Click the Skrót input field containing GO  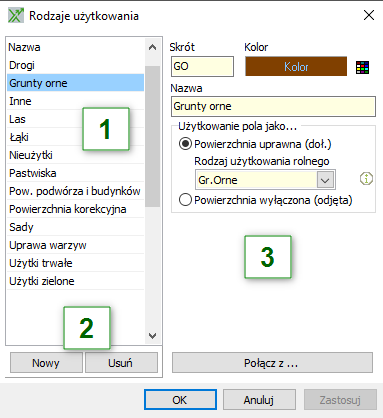point(202,66)
